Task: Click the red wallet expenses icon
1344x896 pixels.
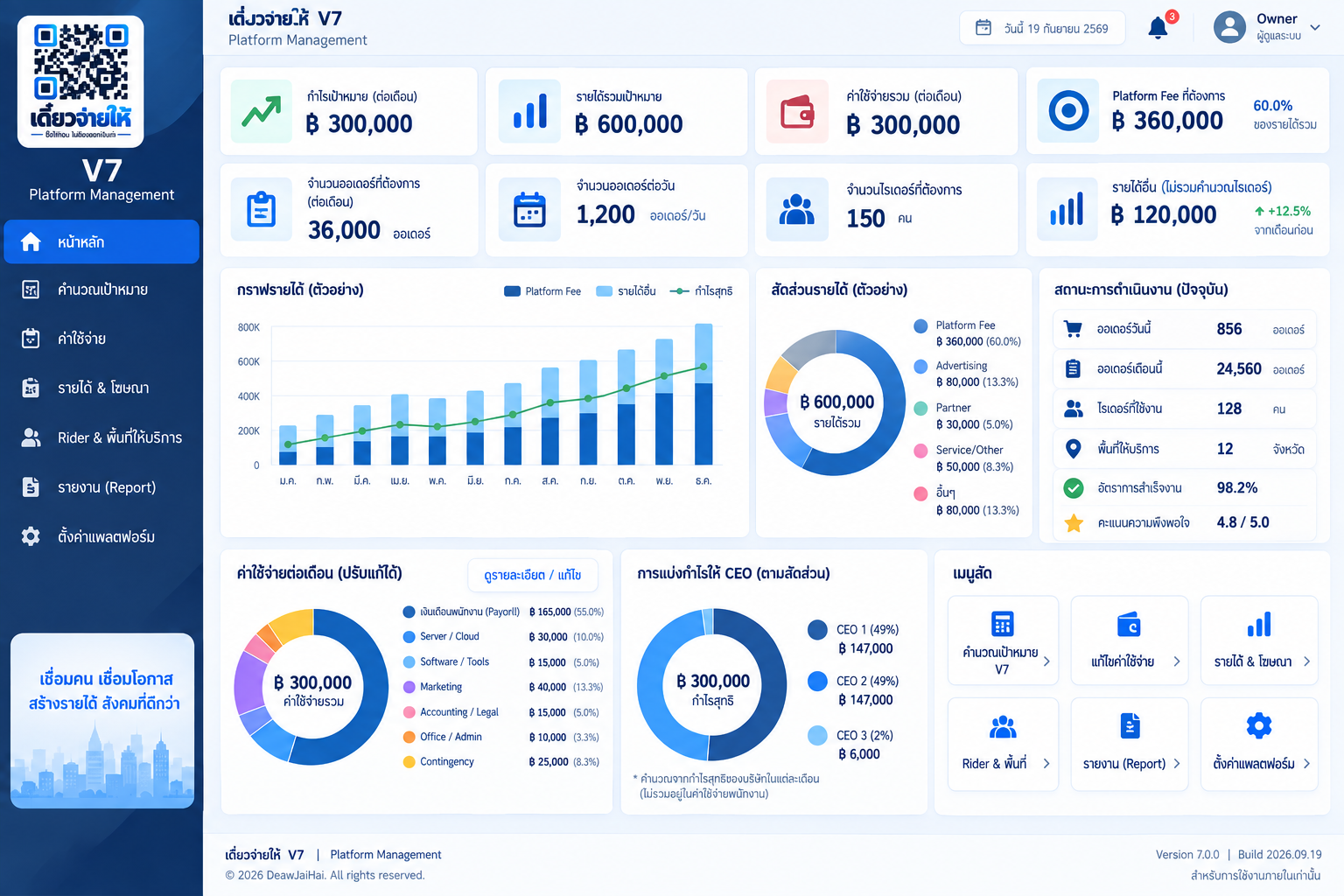Action: point(797,111)
